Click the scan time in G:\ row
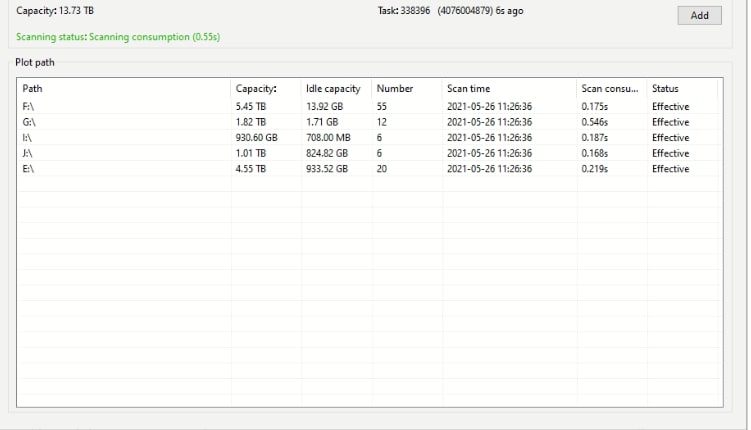The width and height of the screenshot is (751, 430). (x=489, y=122)
